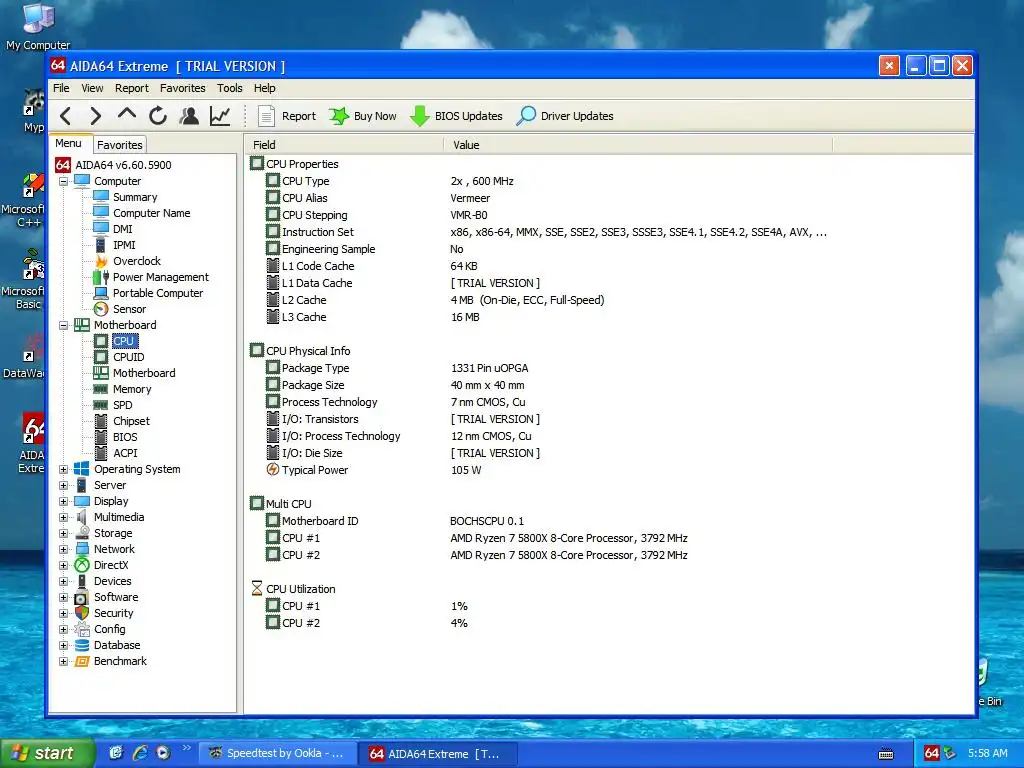Click AIDA64 tray icon near the clock
The height and width of the screenshot is (768, 1024).
932,754
